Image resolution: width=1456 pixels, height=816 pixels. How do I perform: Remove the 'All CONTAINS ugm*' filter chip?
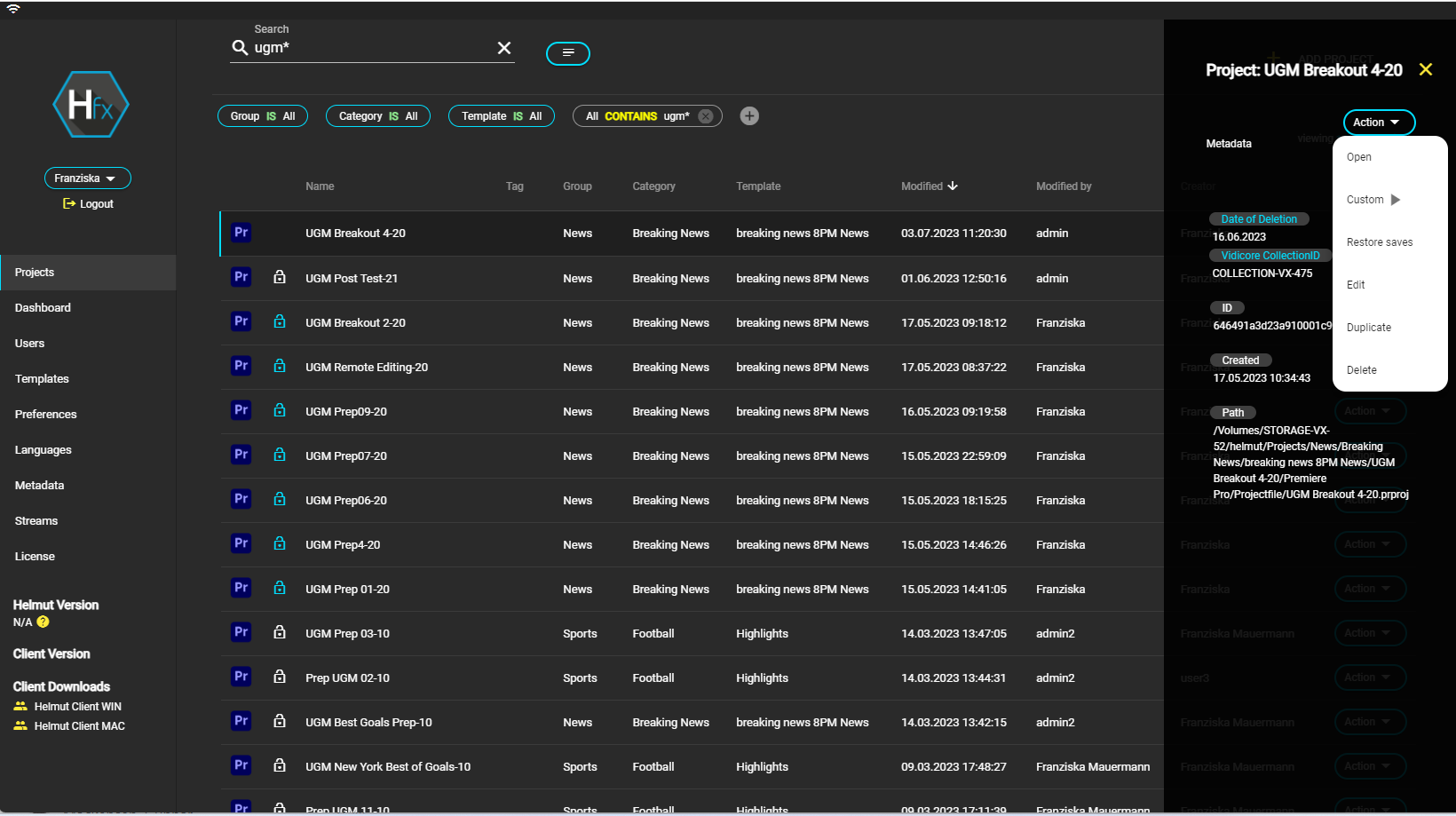coord(706,116)
